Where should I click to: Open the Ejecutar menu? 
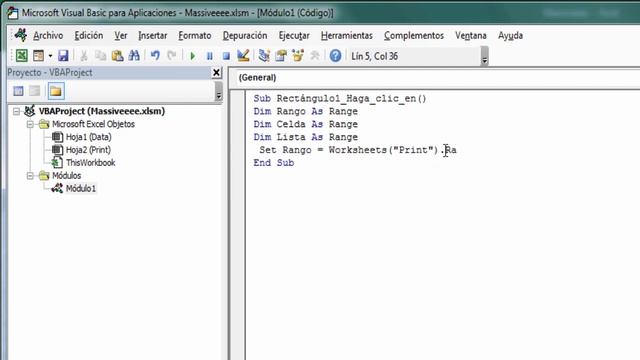coord(294,36)
